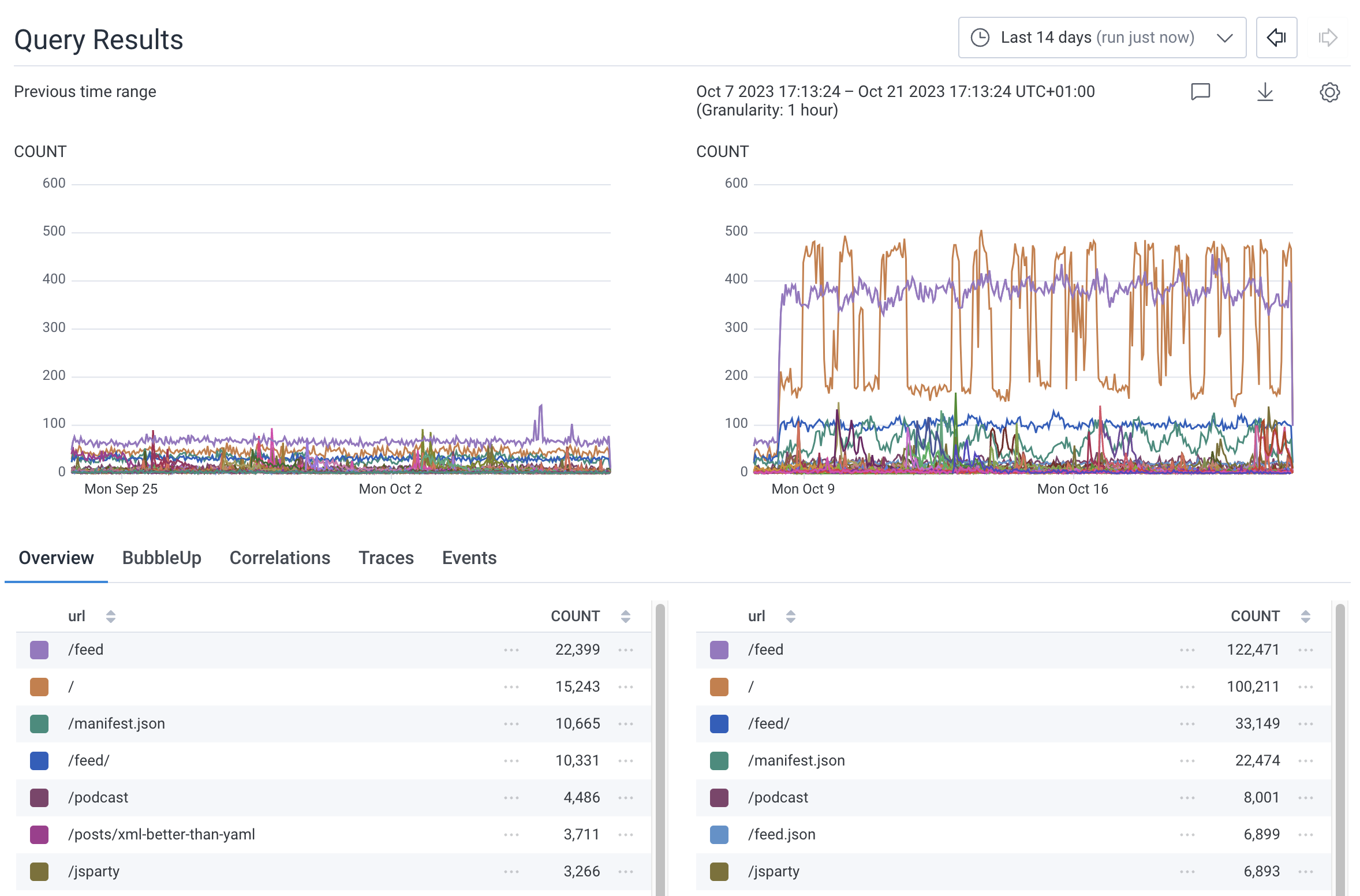Go to the Correlations view

point(279,558)
